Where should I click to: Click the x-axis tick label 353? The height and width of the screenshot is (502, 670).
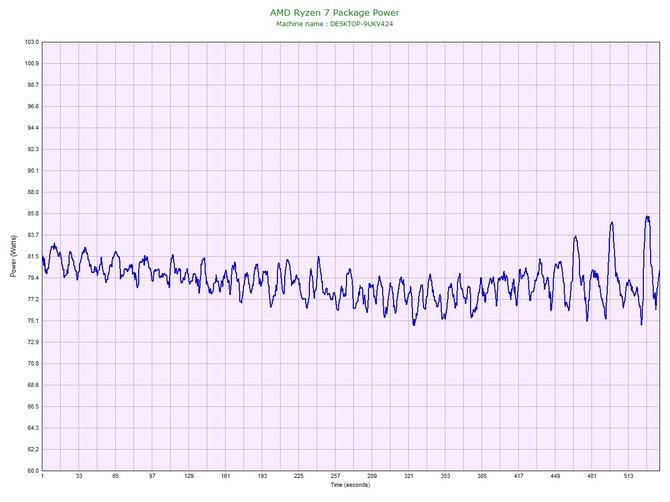[x=445, y=476]
